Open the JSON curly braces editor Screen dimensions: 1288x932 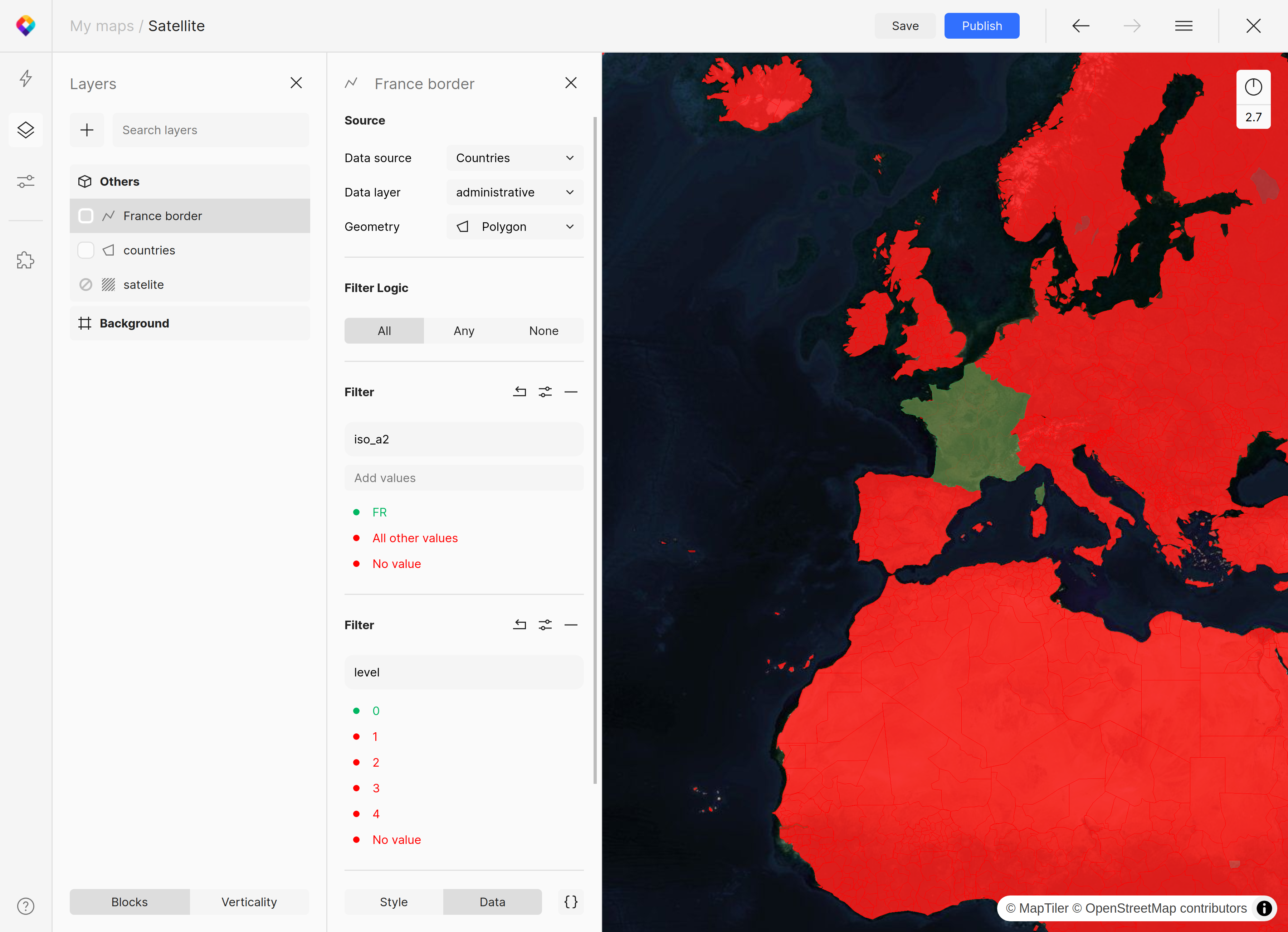(571, 901)
